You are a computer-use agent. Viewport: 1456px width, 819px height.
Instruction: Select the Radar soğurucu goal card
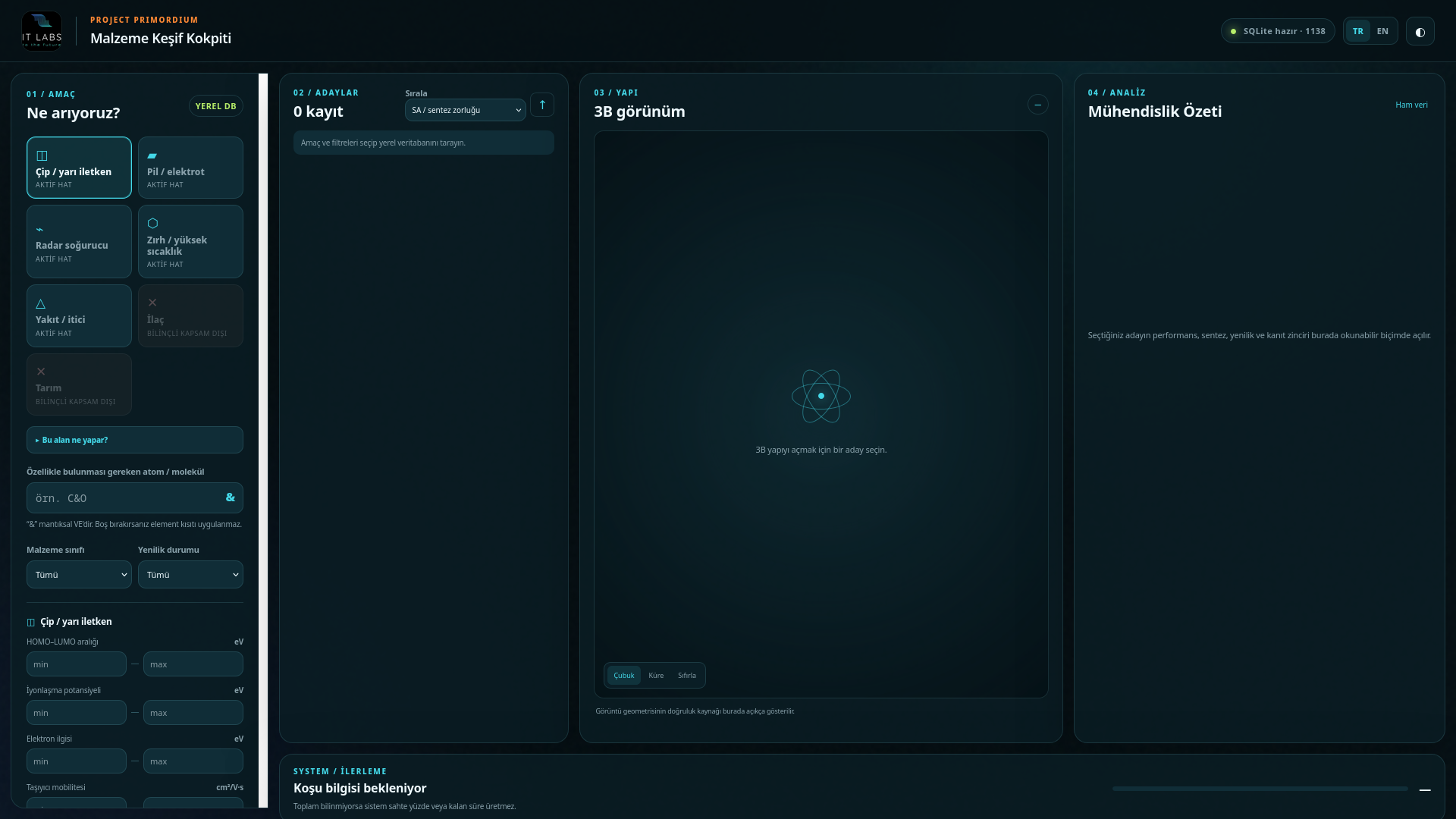(x=79, y=242)
